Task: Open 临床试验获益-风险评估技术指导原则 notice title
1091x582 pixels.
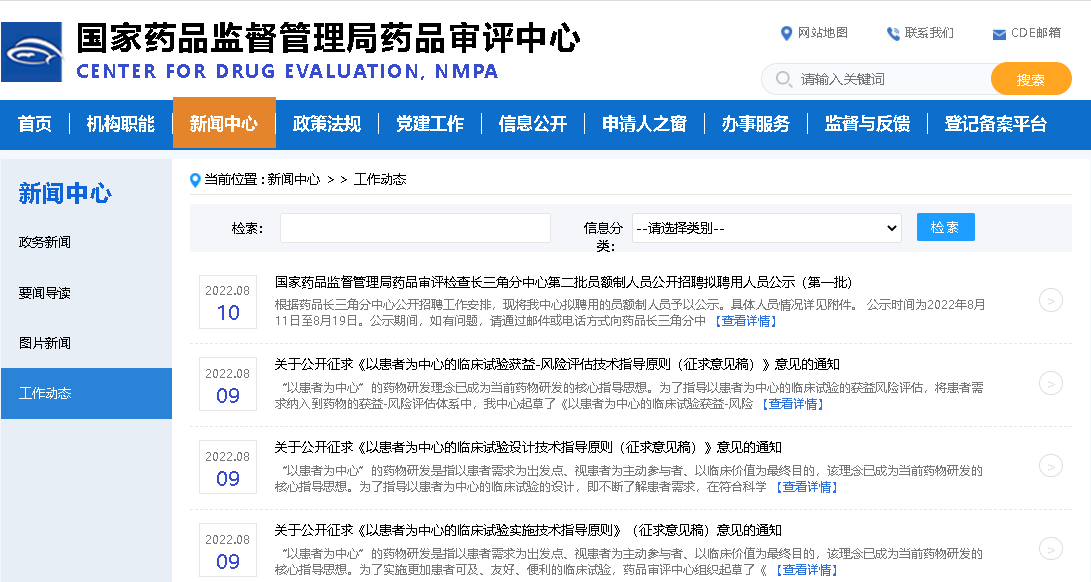Action: 557,365
